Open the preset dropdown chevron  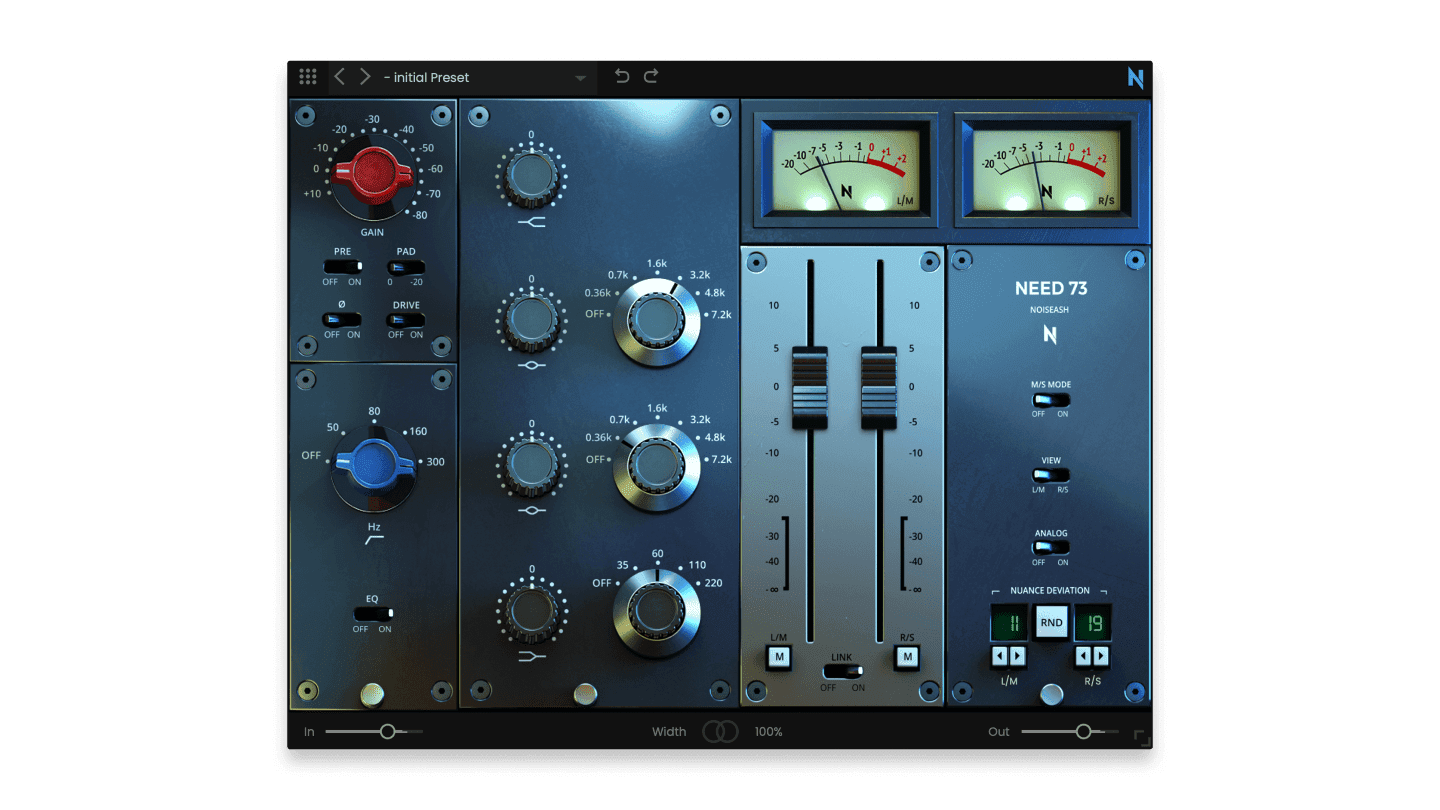click(580, 77)
